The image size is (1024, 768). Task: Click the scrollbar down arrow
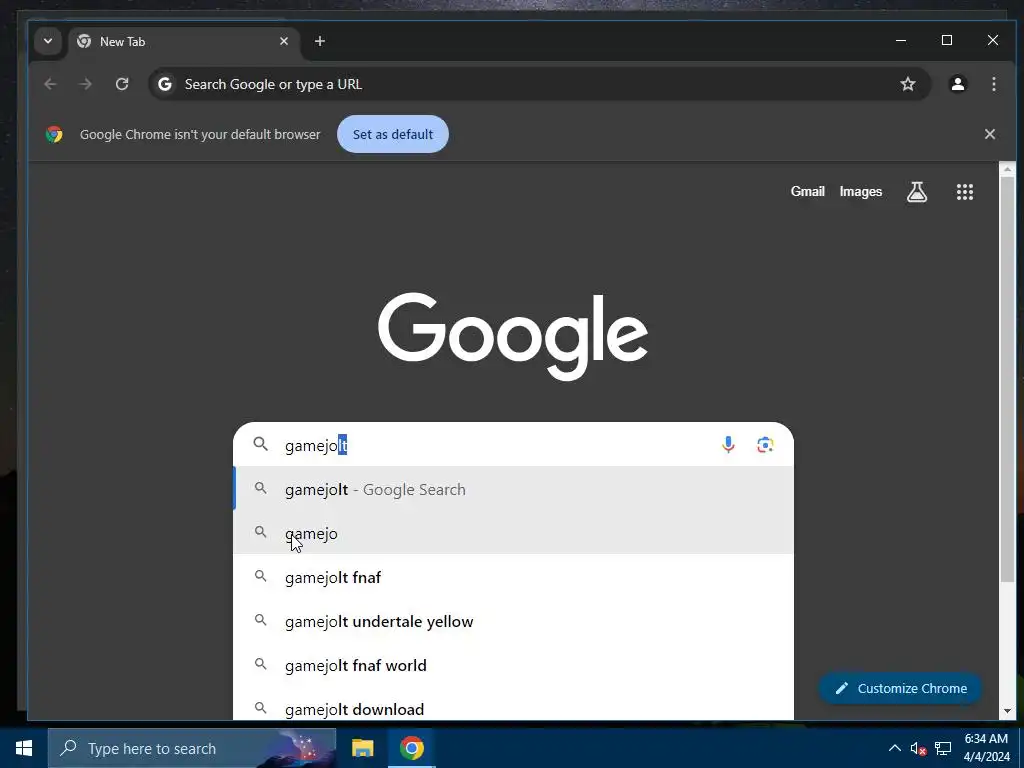coord(1007,711)
